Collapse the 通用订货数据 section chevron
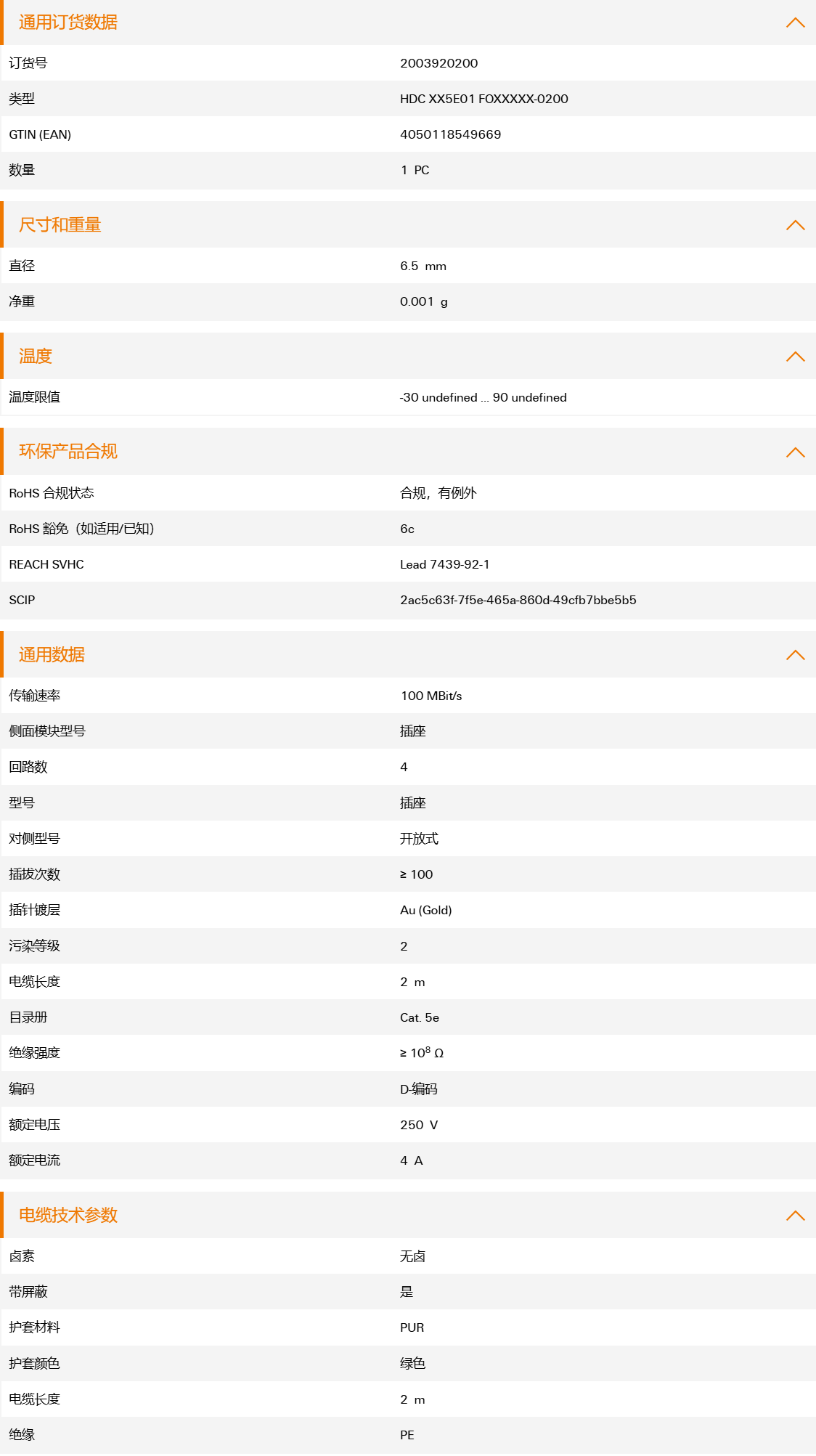This screenshot has width=816, height=1456. pyautogui.click(x=796, y=23)
